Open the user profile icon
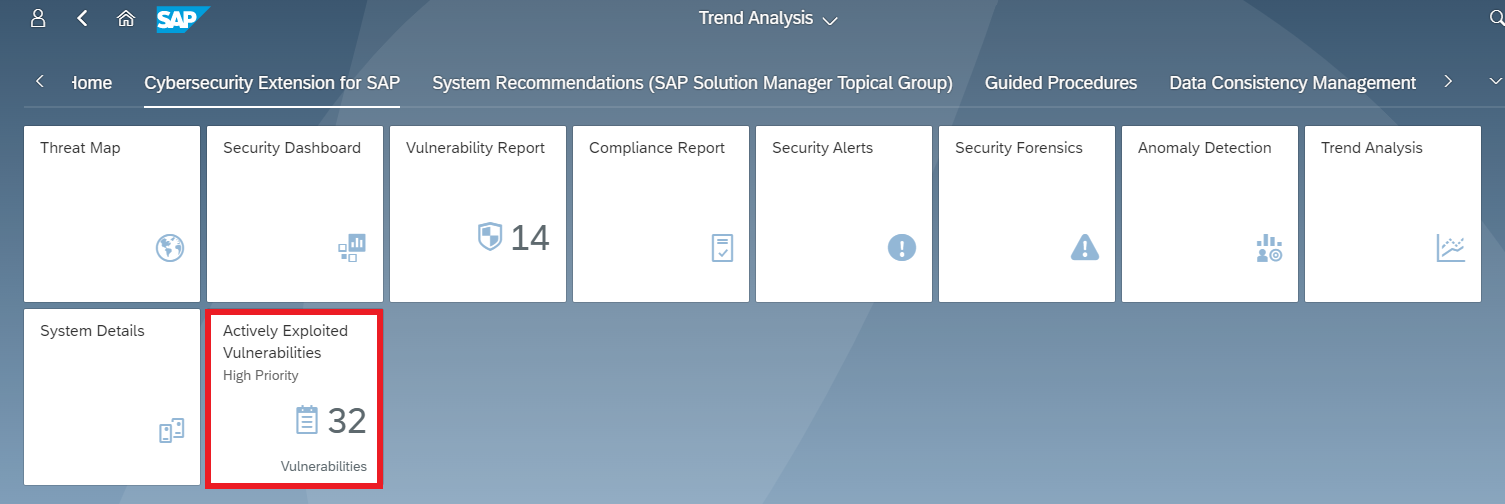This screenshot has width=1505, height=504. pos(38,18)
